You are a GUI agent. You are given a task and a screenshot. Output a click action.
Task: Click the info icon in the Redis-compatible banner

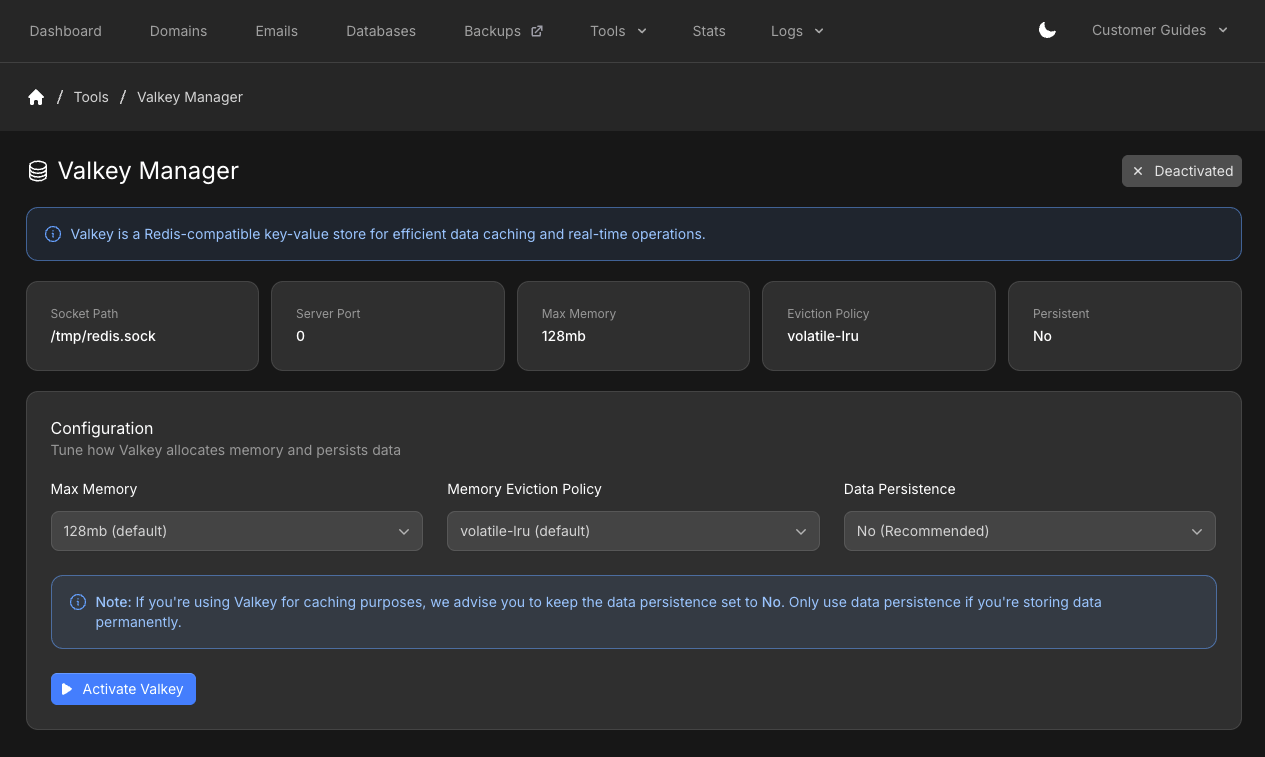click(53, 234)
